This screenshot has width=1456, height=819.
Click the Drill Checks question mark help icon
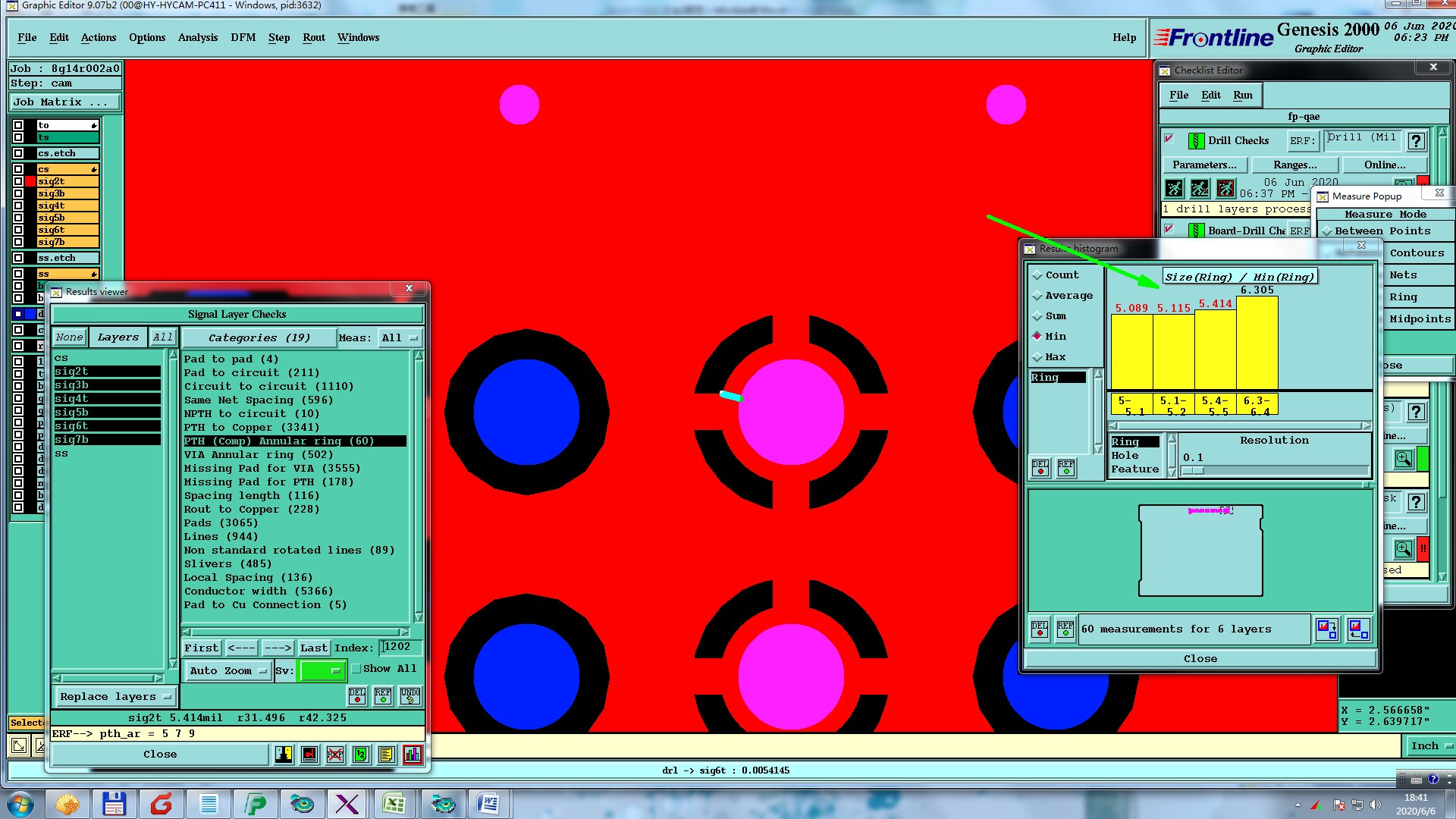point(1415,141)
